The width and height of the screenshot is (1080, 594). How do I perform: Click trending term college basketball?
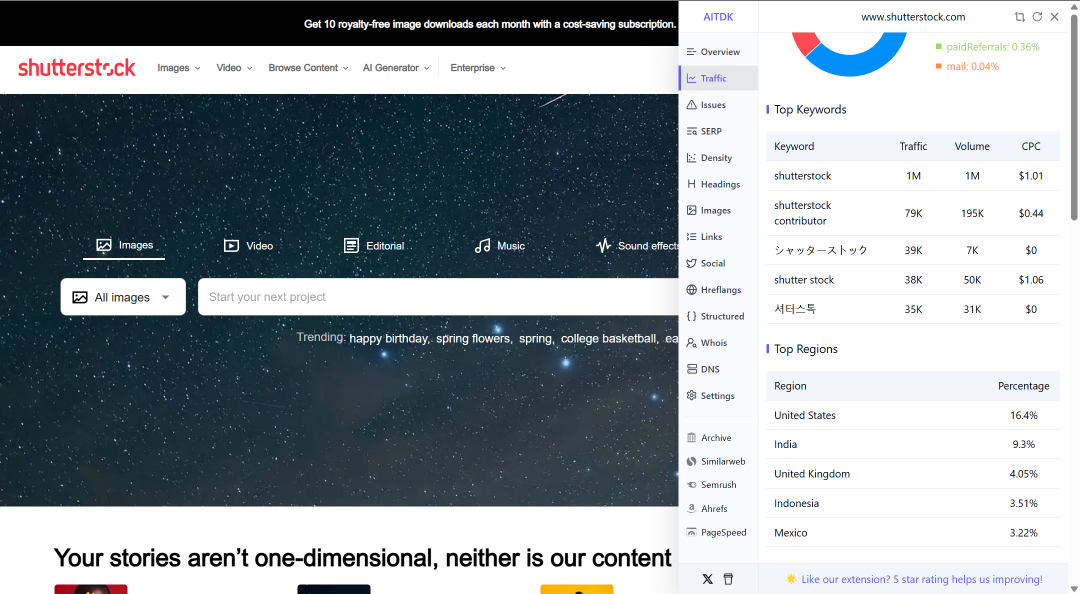609,338
